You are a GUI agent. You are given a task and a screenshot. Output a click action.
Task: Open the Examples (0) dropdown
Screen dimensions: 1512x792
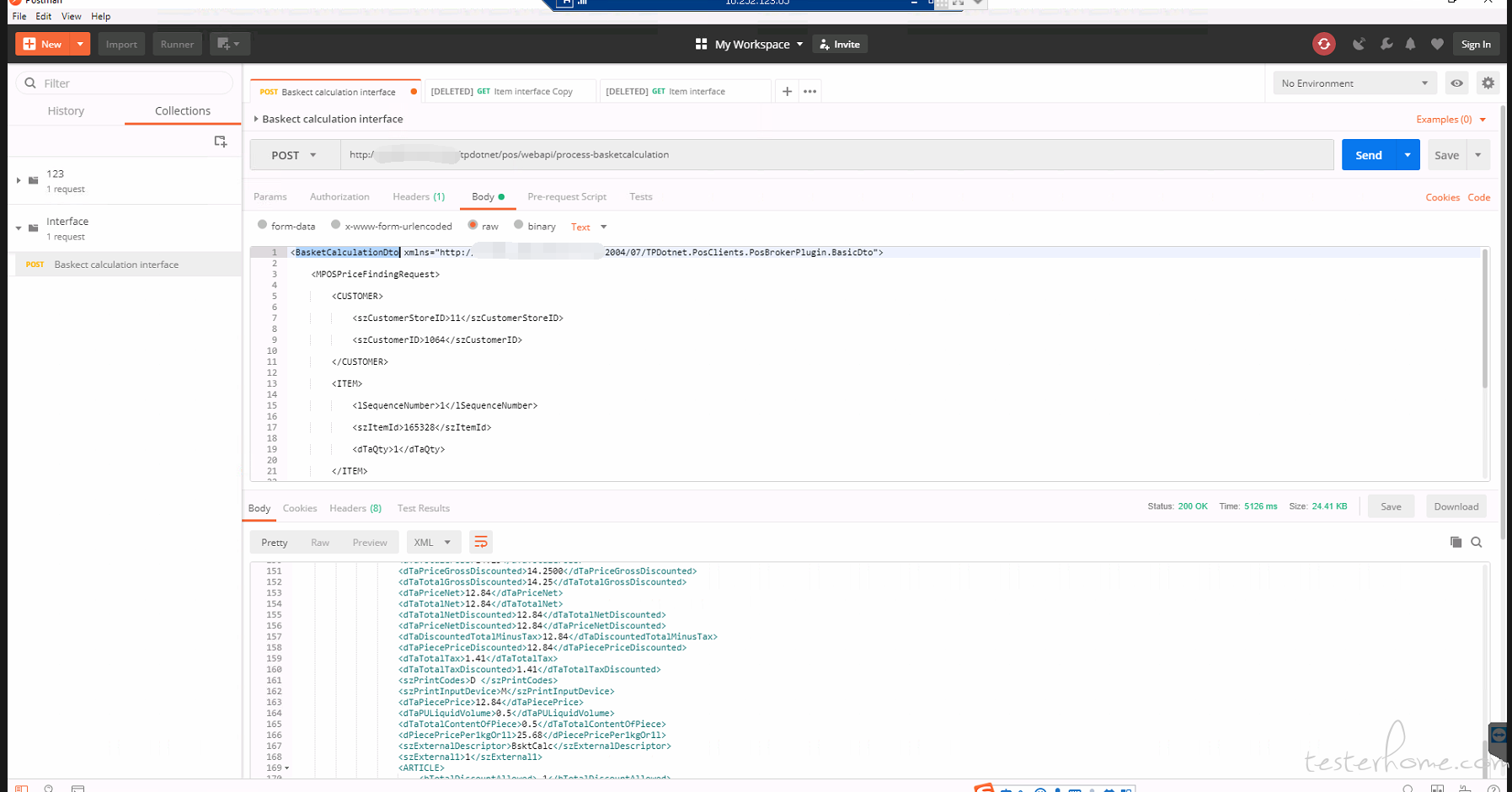click(x=1451, y=120)
